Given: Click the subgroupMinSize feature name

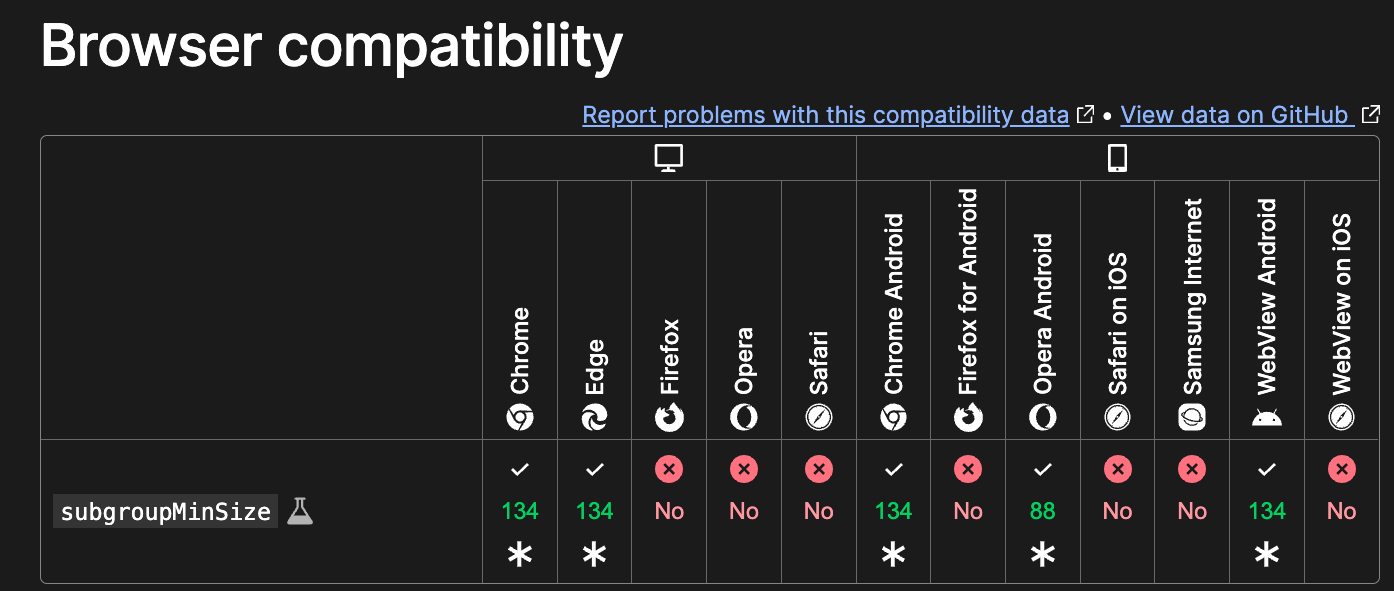Looking at the screenshot, I should (165, 512).
